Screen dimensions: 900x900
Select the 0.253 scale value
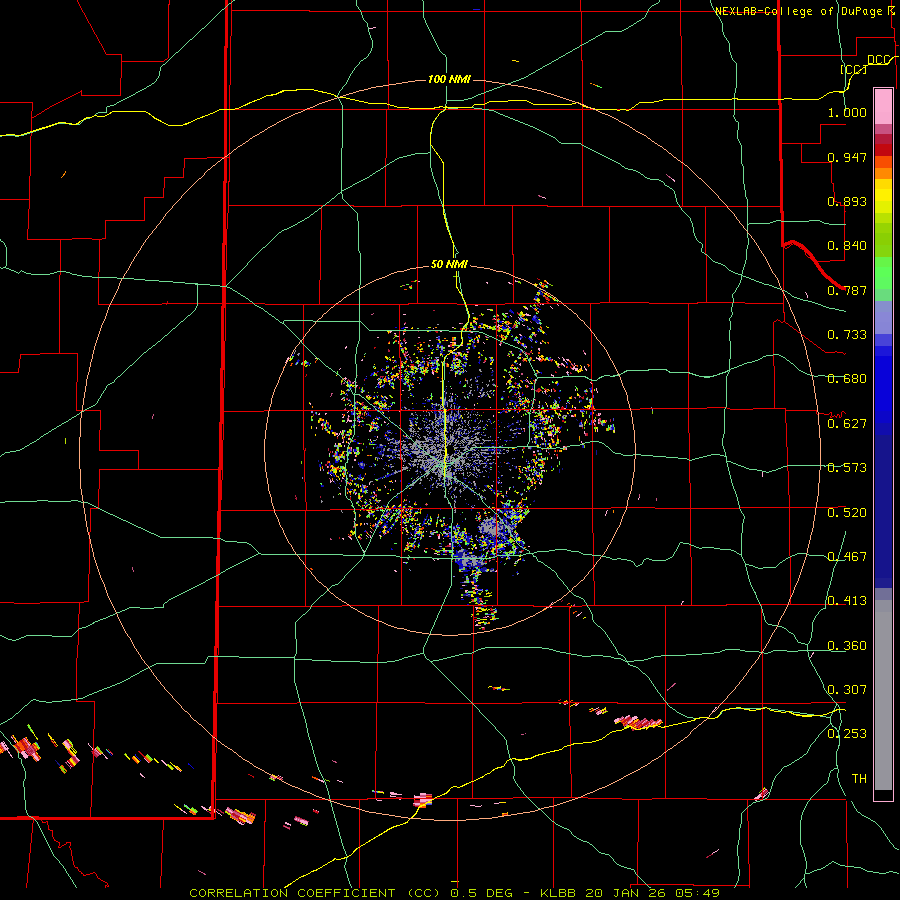847,734
